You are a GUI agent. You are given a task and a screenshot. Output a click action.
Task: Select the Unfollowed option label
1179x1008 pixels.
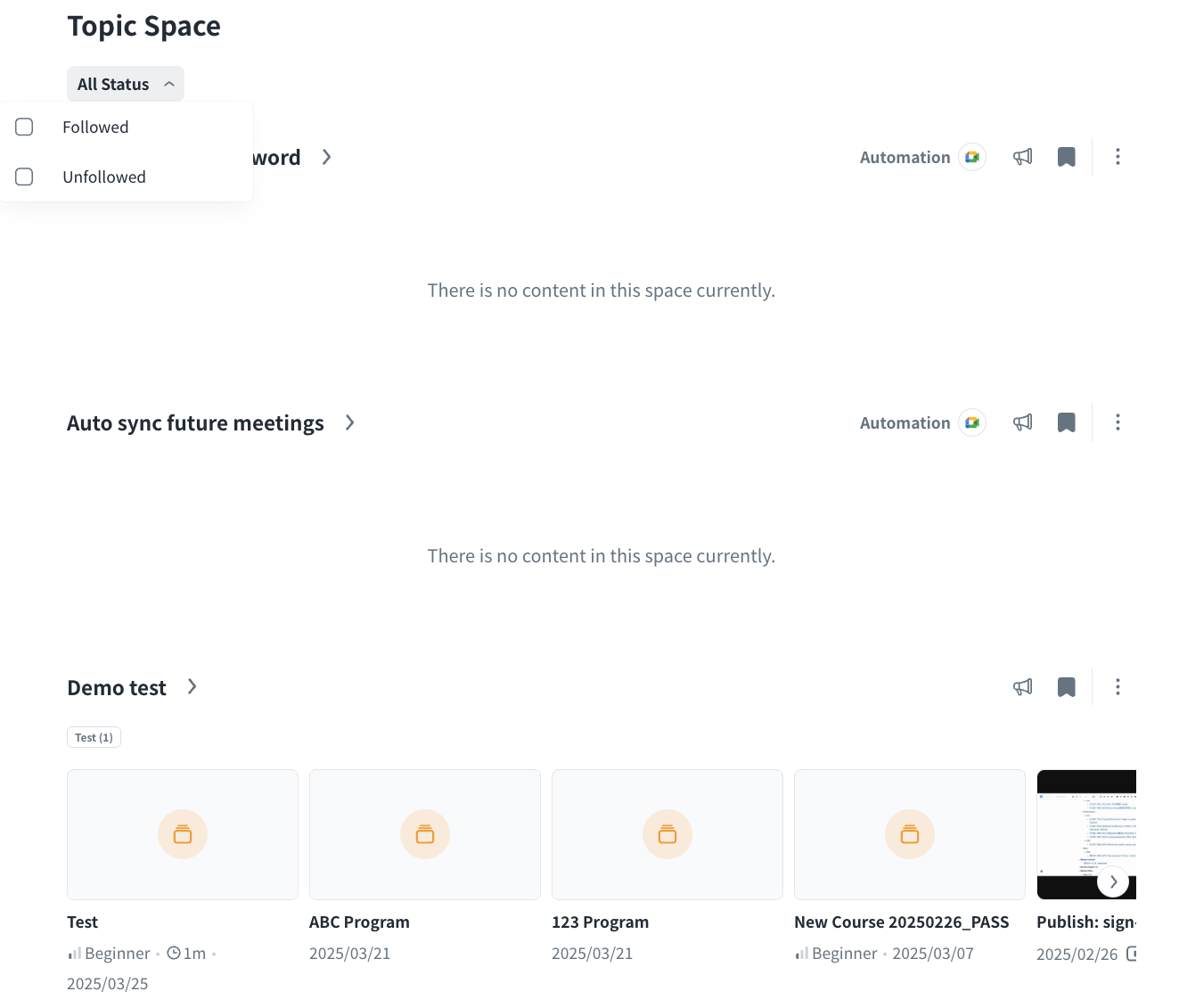104,177
